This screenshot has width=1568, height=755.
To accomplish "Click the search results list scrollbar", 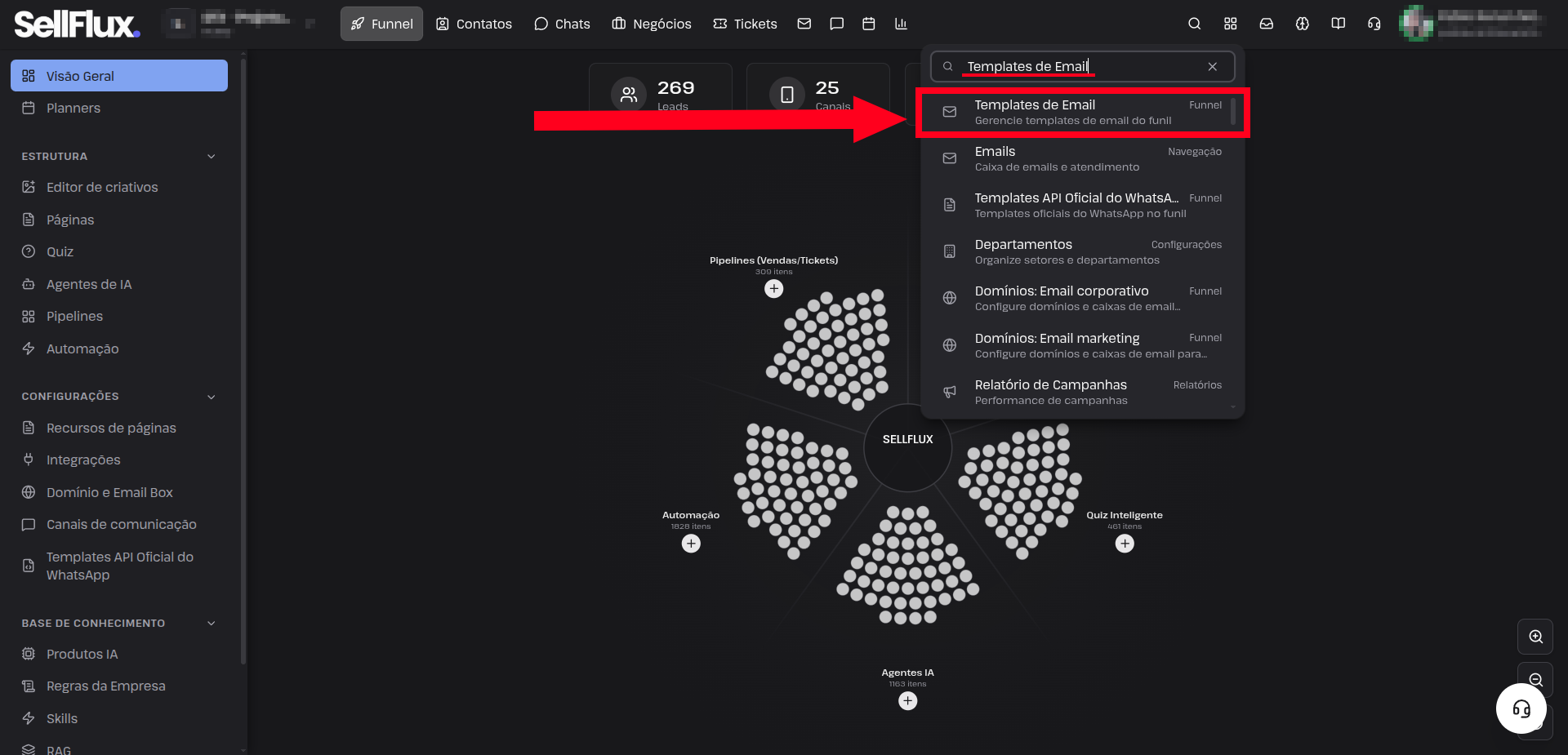I will pyautogui.click(x=1233, y=111).
